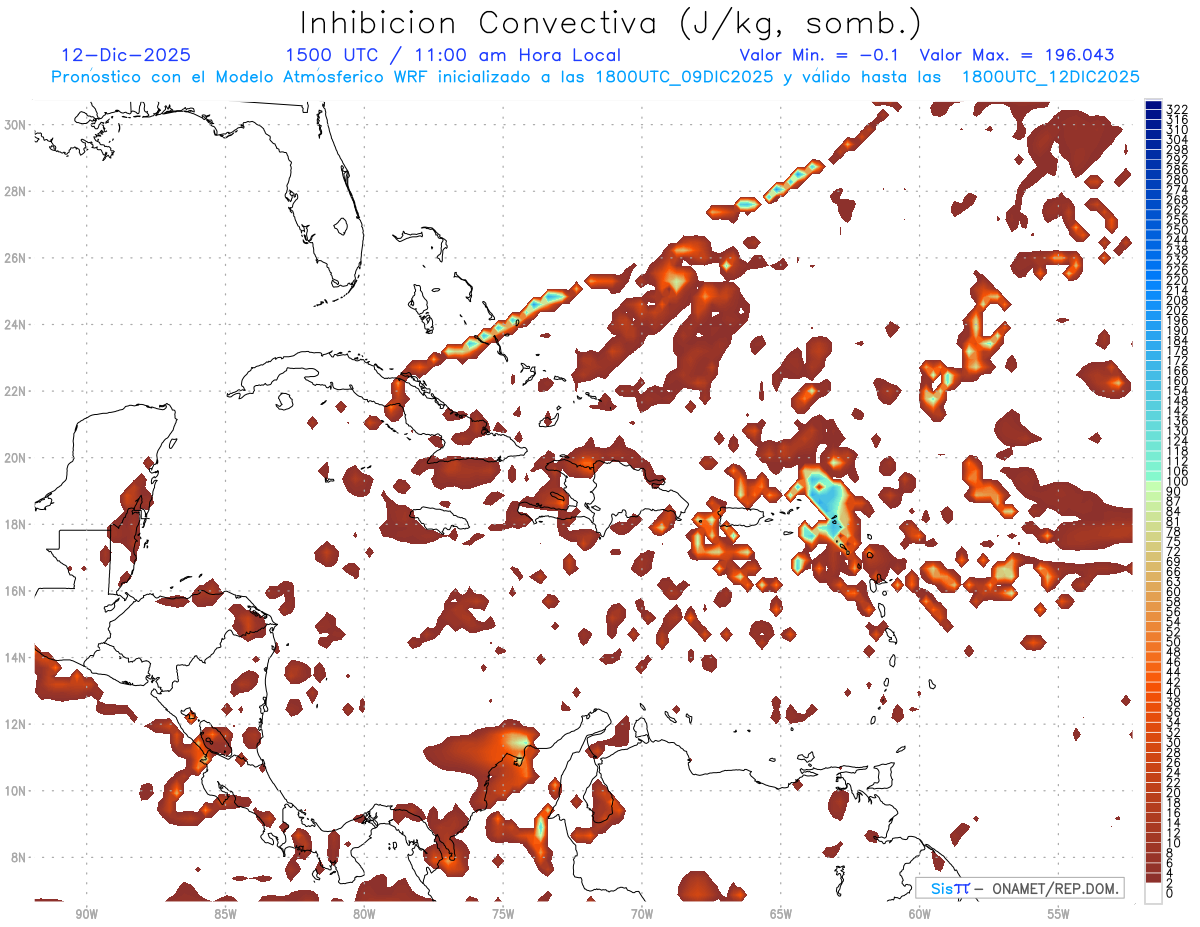Viewport: 1200px width, 927px height.
Task: Select the date label "12-Dic-2025"
Action: pyautogui.click(x=126, y=56)
